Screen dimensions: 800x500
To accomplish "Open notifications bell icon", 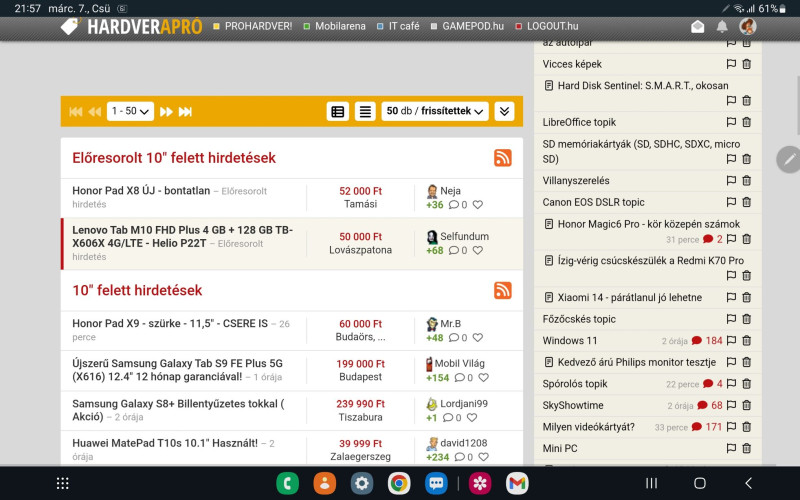I will (x=722, y=27).
